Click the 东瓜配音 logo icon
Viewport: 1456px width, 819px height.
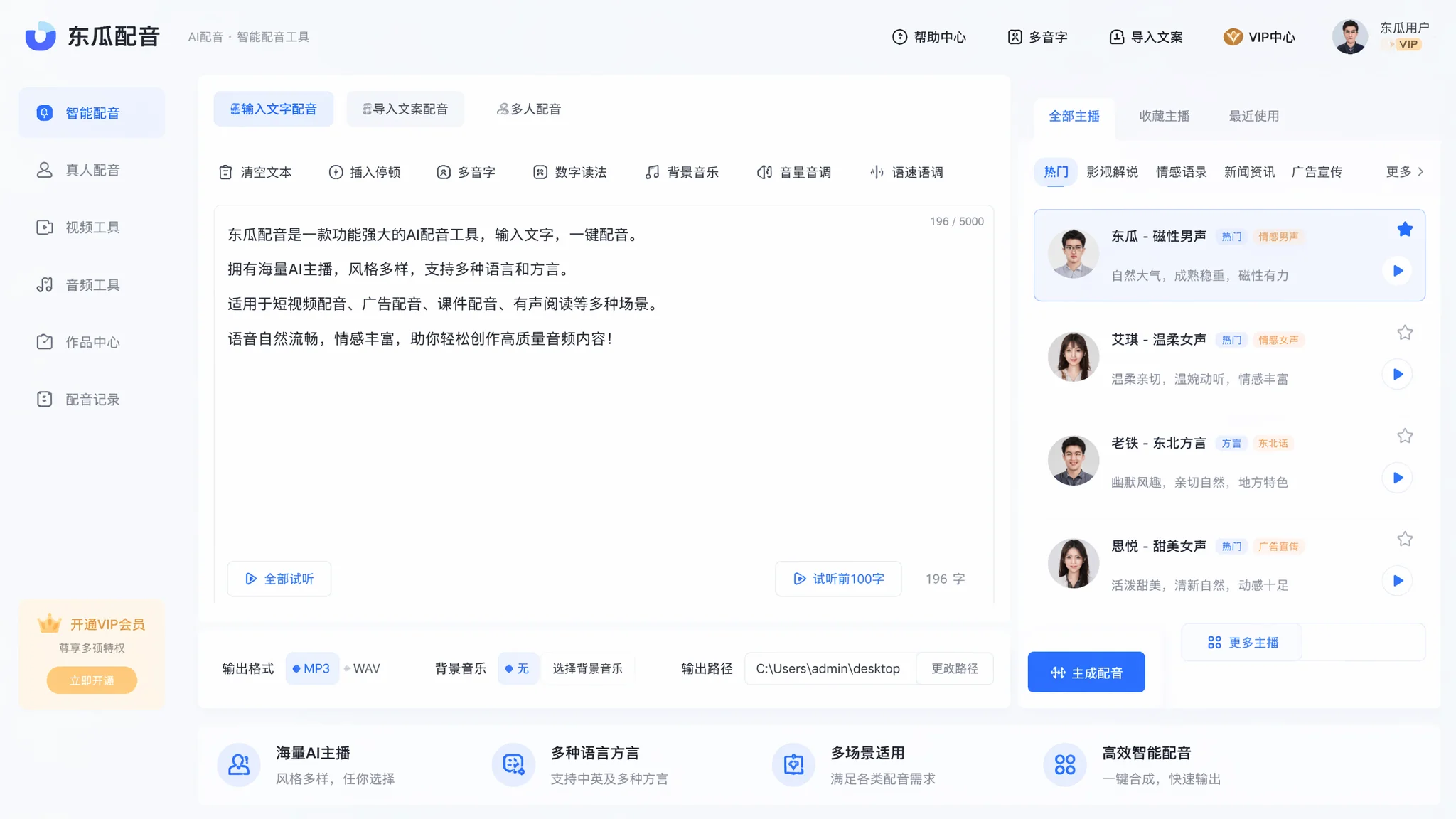click(41, 36)
